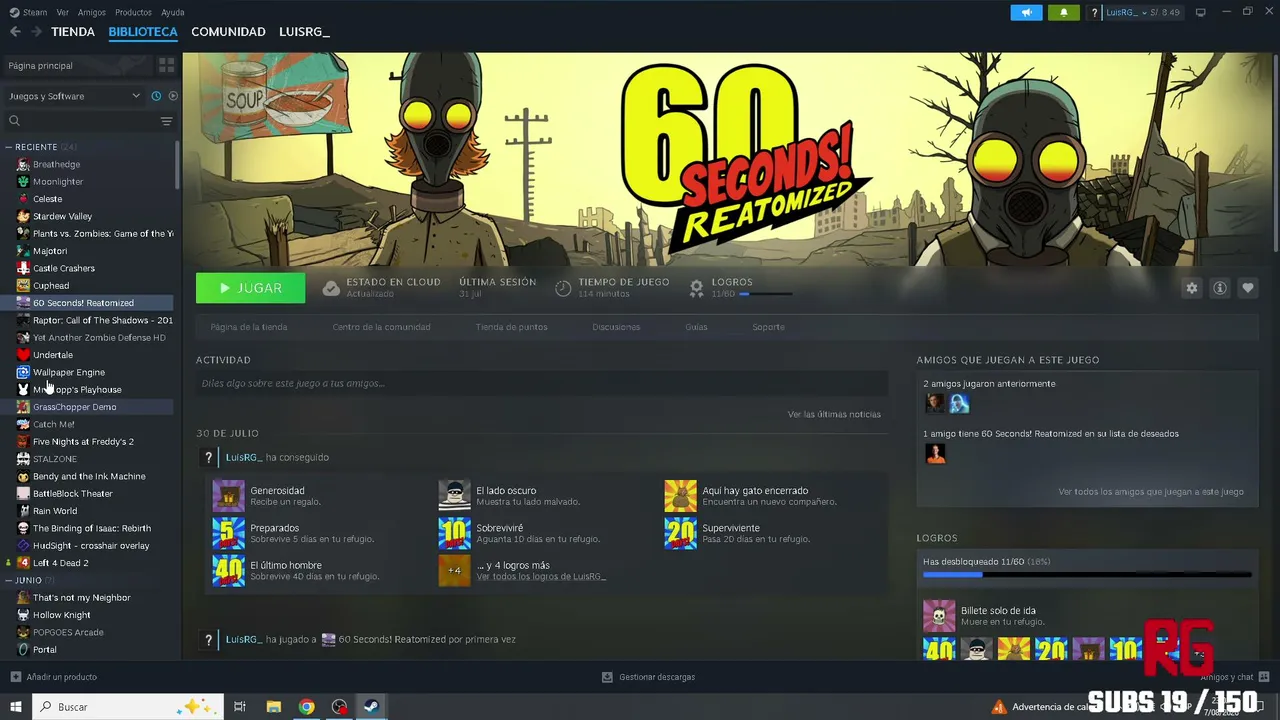The height and width of the screenshot is (720, 1280).
Task: Click the Logros trophy icon
Action: point(696,288)
